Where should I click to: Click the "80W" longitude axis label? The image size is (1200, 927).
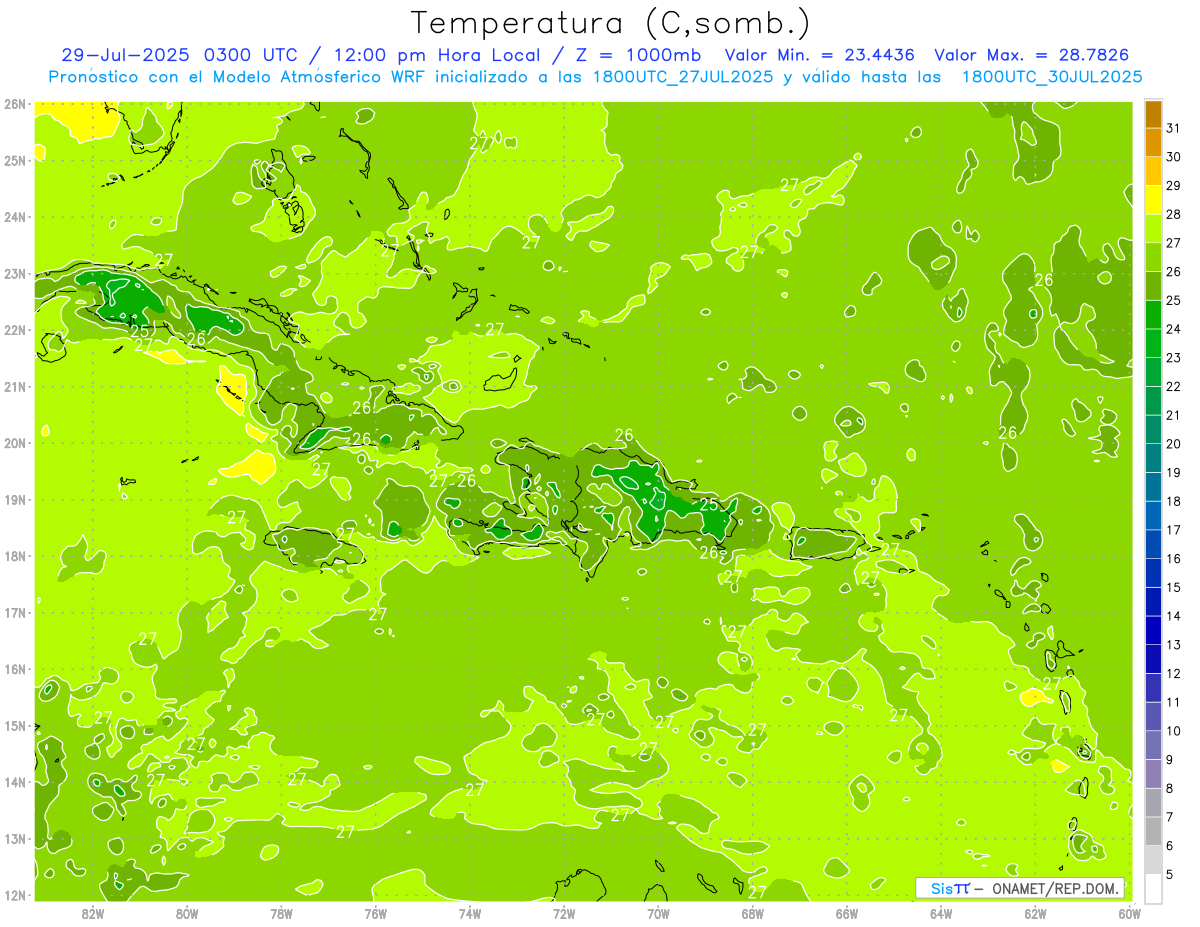(187, 914)
